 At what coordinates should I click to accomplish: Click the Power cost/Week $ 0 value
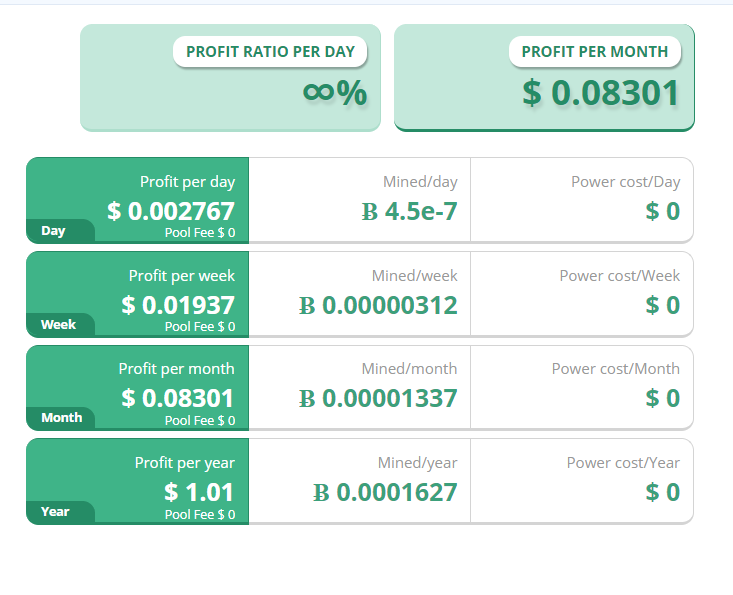coord(662,305)
